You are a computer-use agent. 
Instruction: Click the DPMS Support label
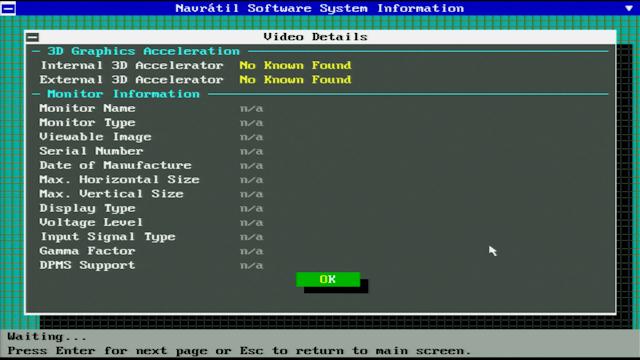(x=87, y=266)
